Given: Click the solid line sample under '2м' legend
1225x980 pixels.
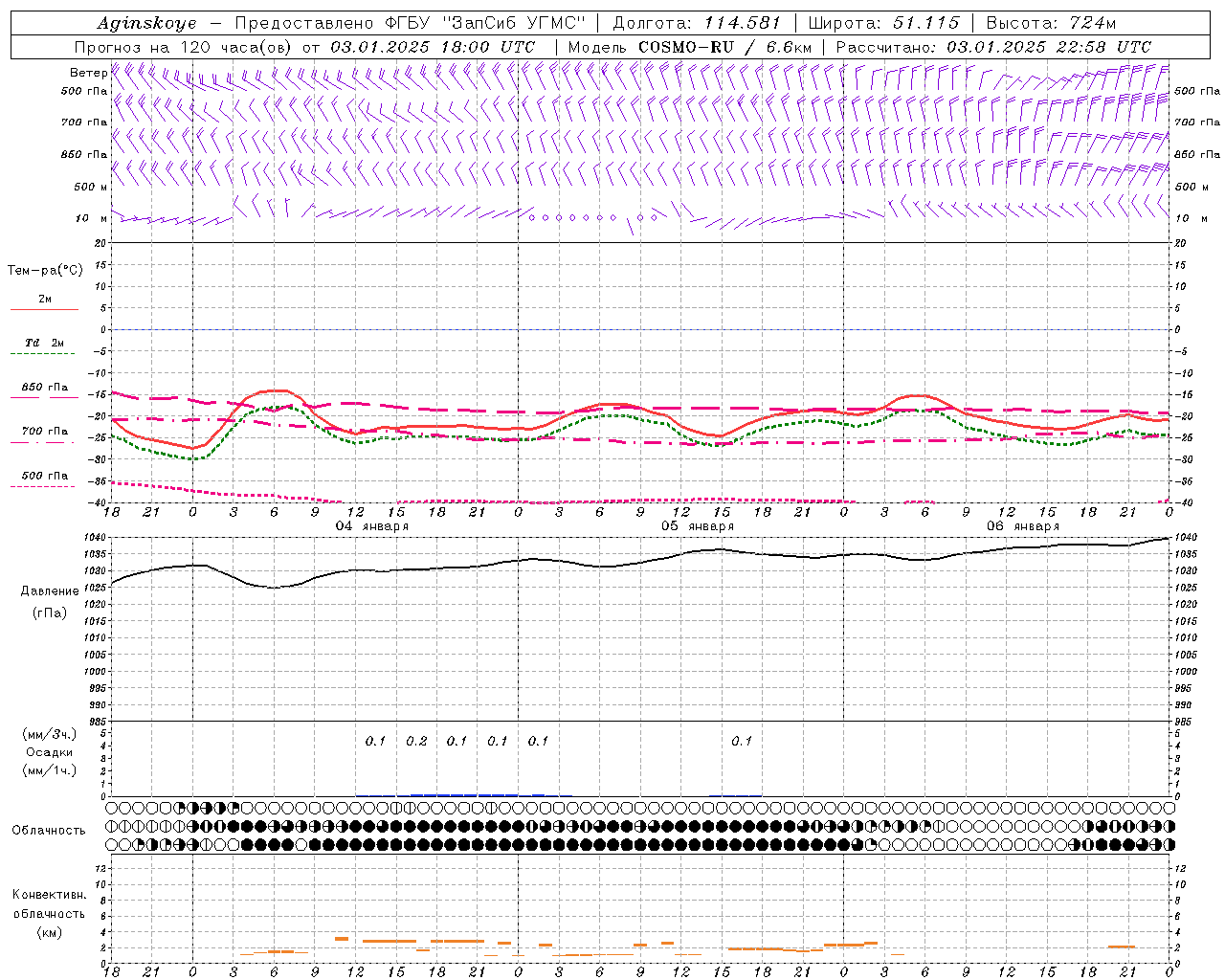Looking at the screenshot, I should 44,310.
